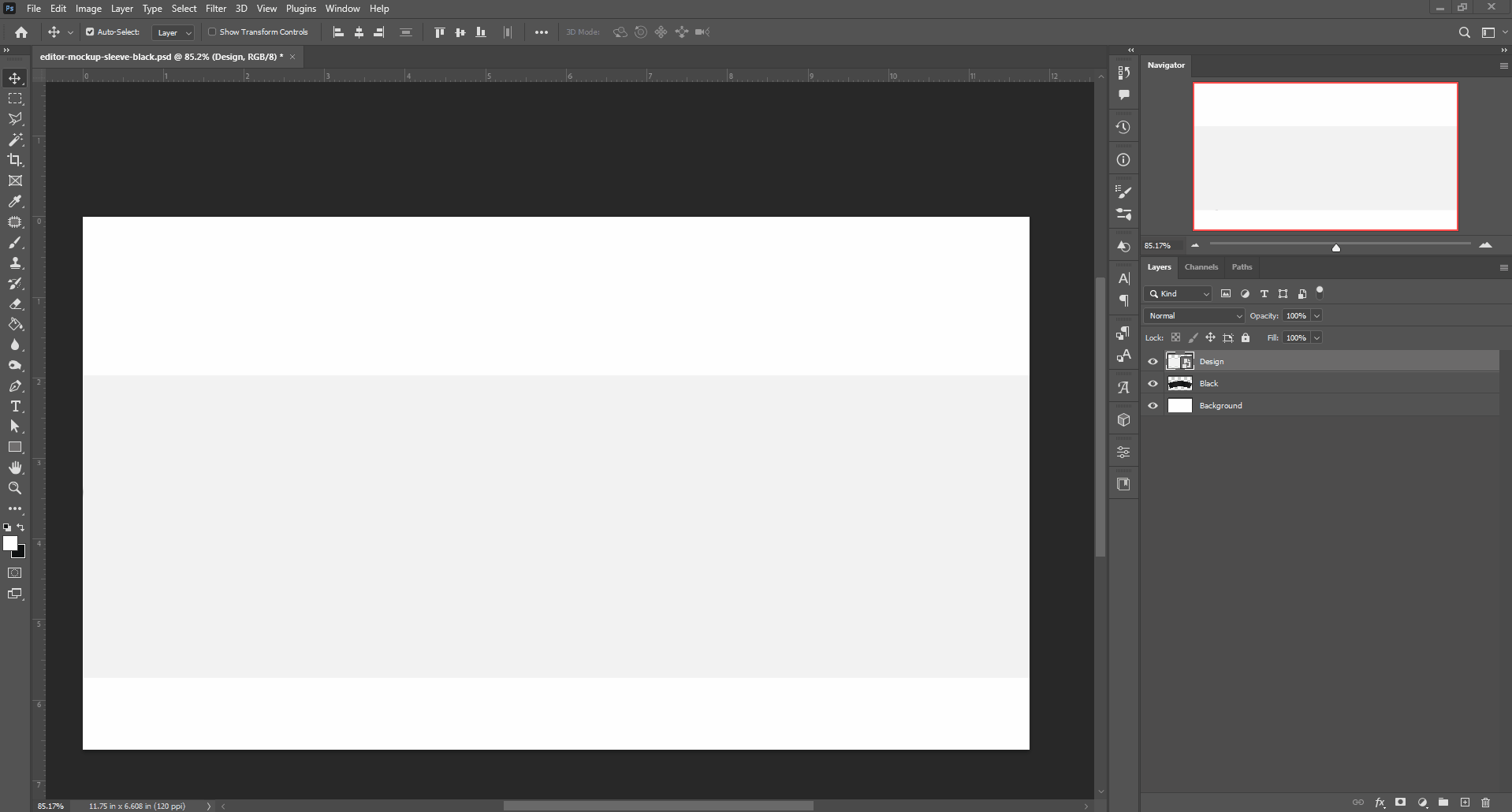
Task: Hide the Background layer
Action: [x=1153, y=405]
